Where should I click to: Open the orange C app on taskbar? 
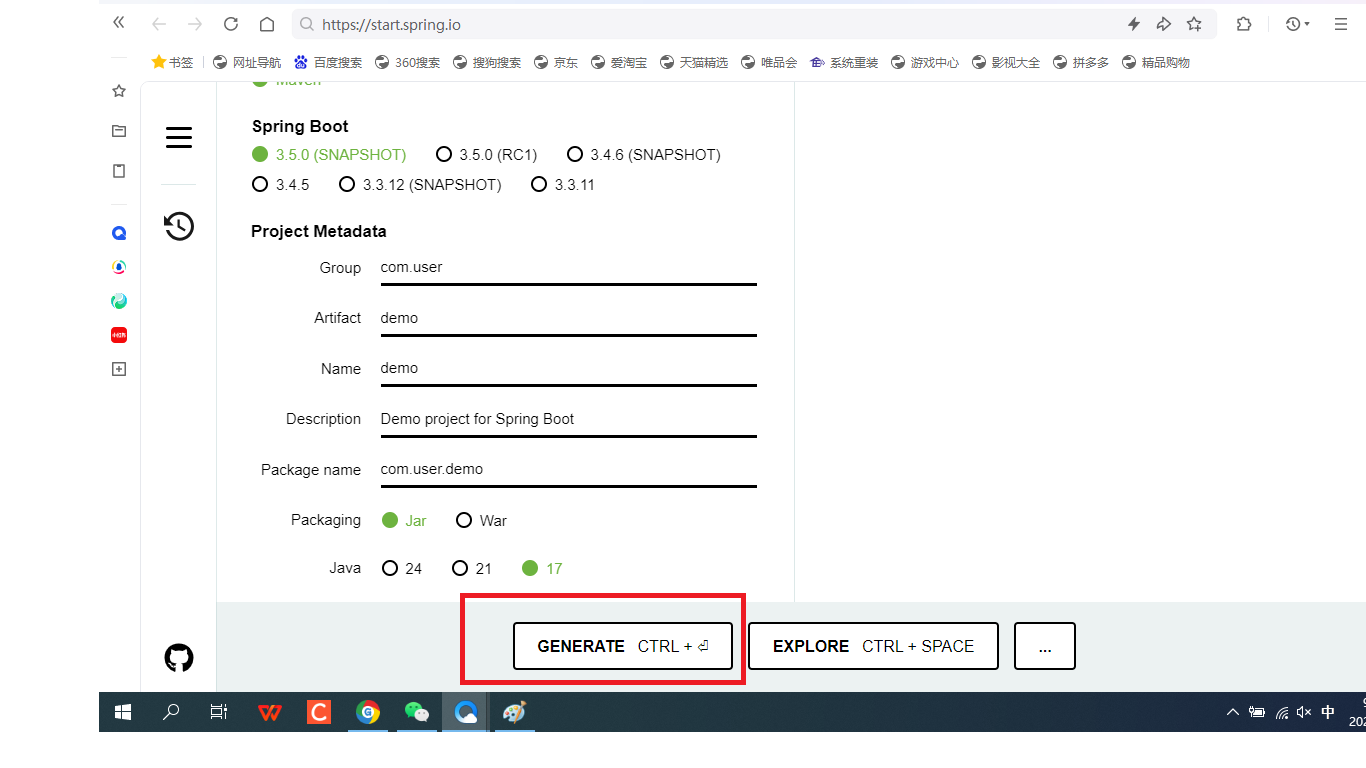[x=319, y=712]
